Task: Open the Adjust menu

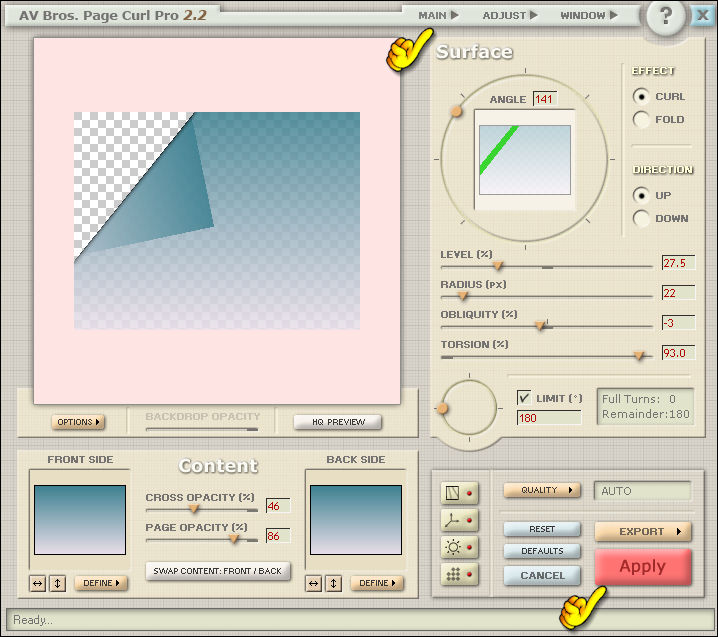Action: click(510, 16)
